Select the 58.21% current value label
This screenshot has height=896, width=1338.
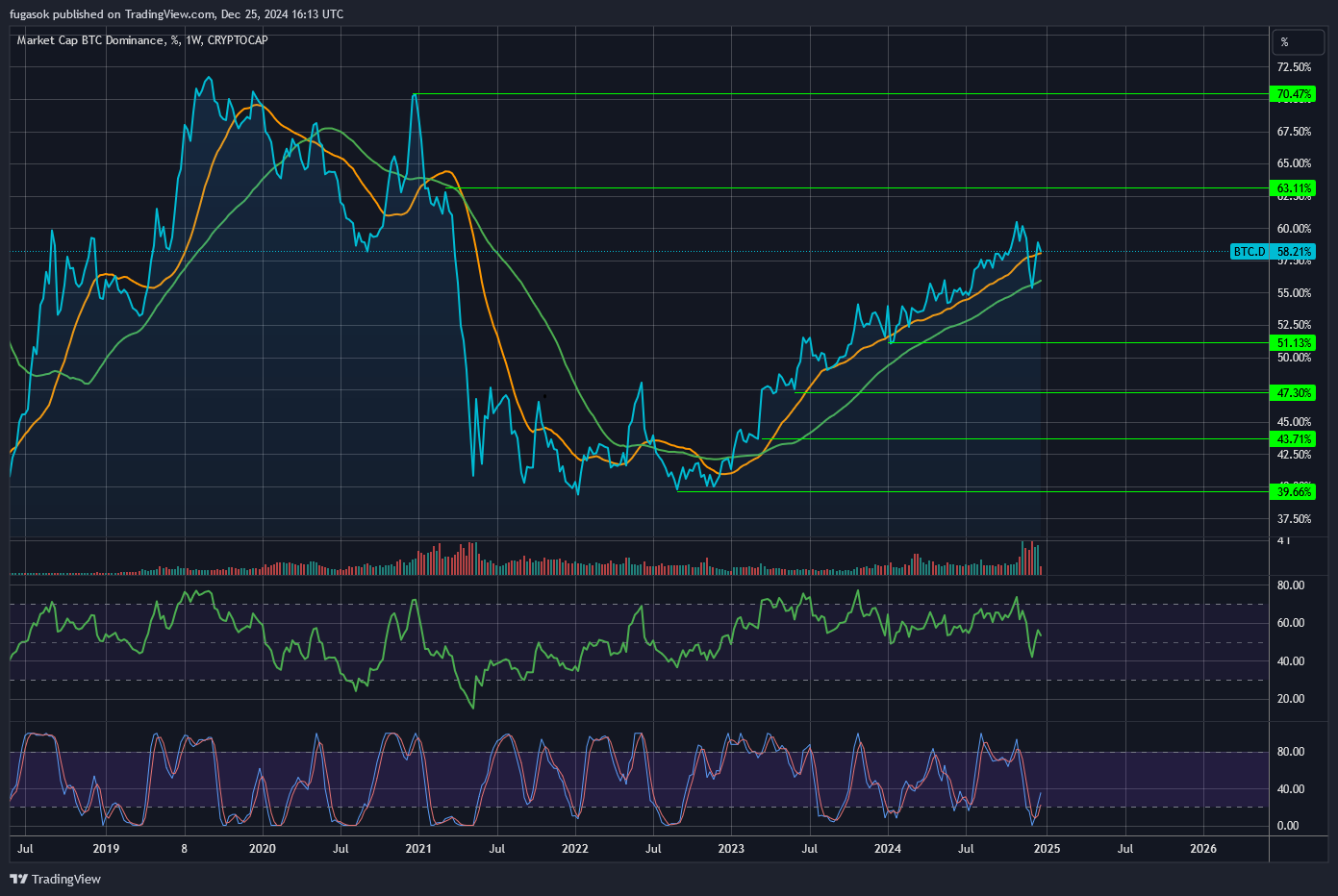(1294, 252)
